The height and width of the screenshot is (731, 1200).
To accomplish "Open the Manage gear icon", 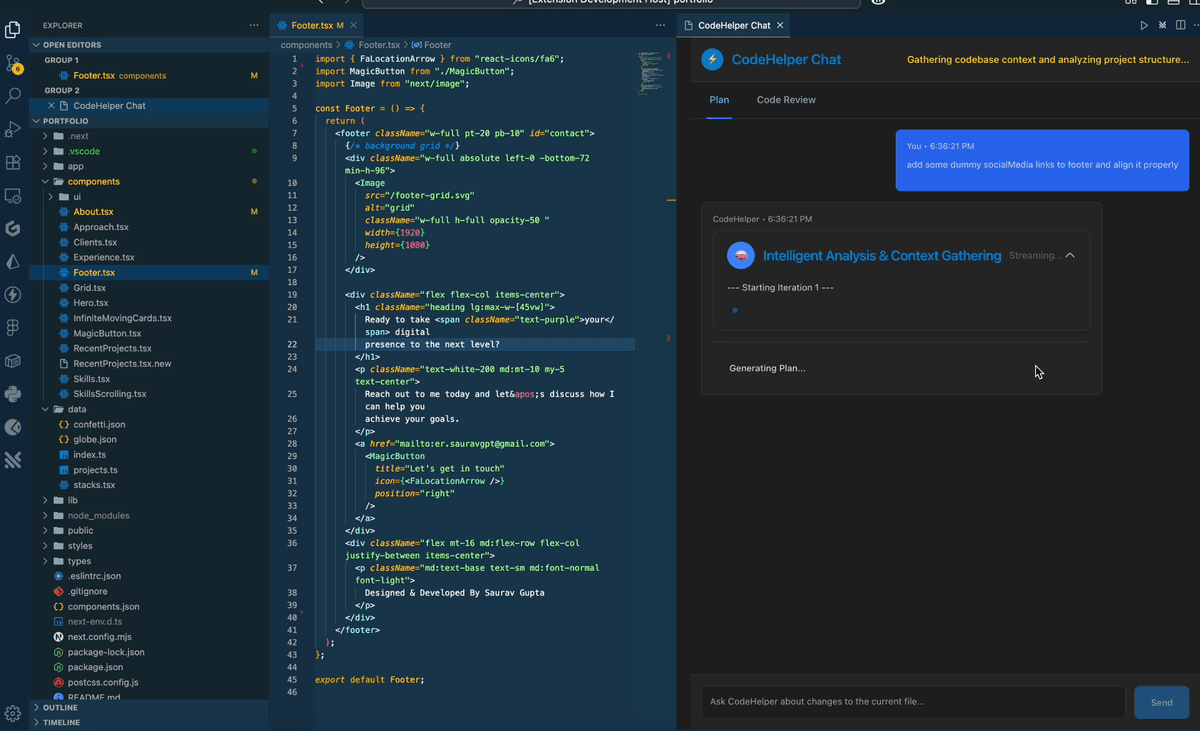I will click(13, 713).
